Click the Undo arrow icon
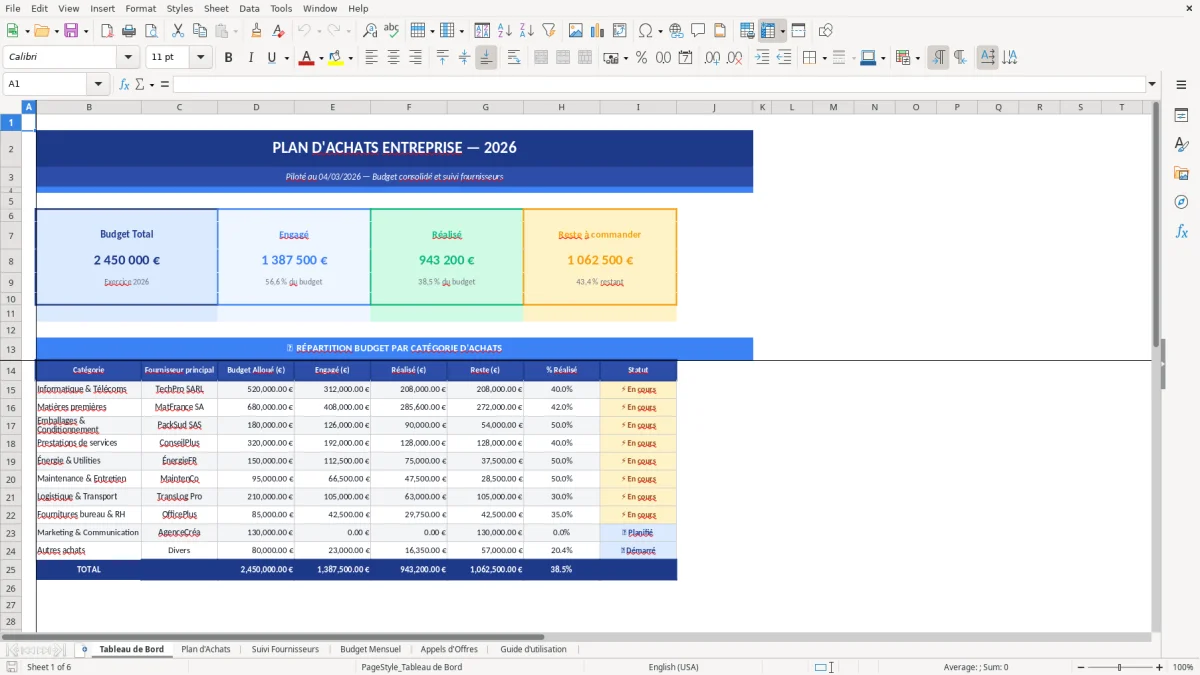The width and height of the screenshot is (1200, 675). click(303, 31)
